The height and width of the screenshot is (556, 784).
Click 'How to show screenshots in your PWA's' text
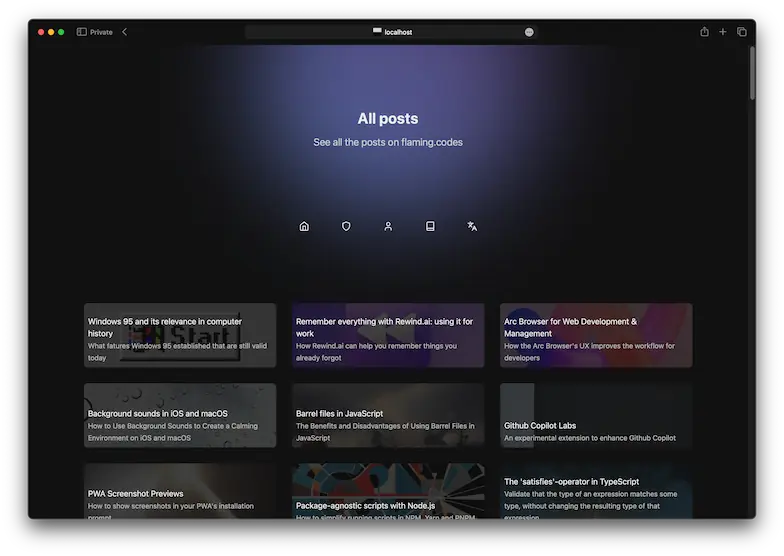(170, 509)
